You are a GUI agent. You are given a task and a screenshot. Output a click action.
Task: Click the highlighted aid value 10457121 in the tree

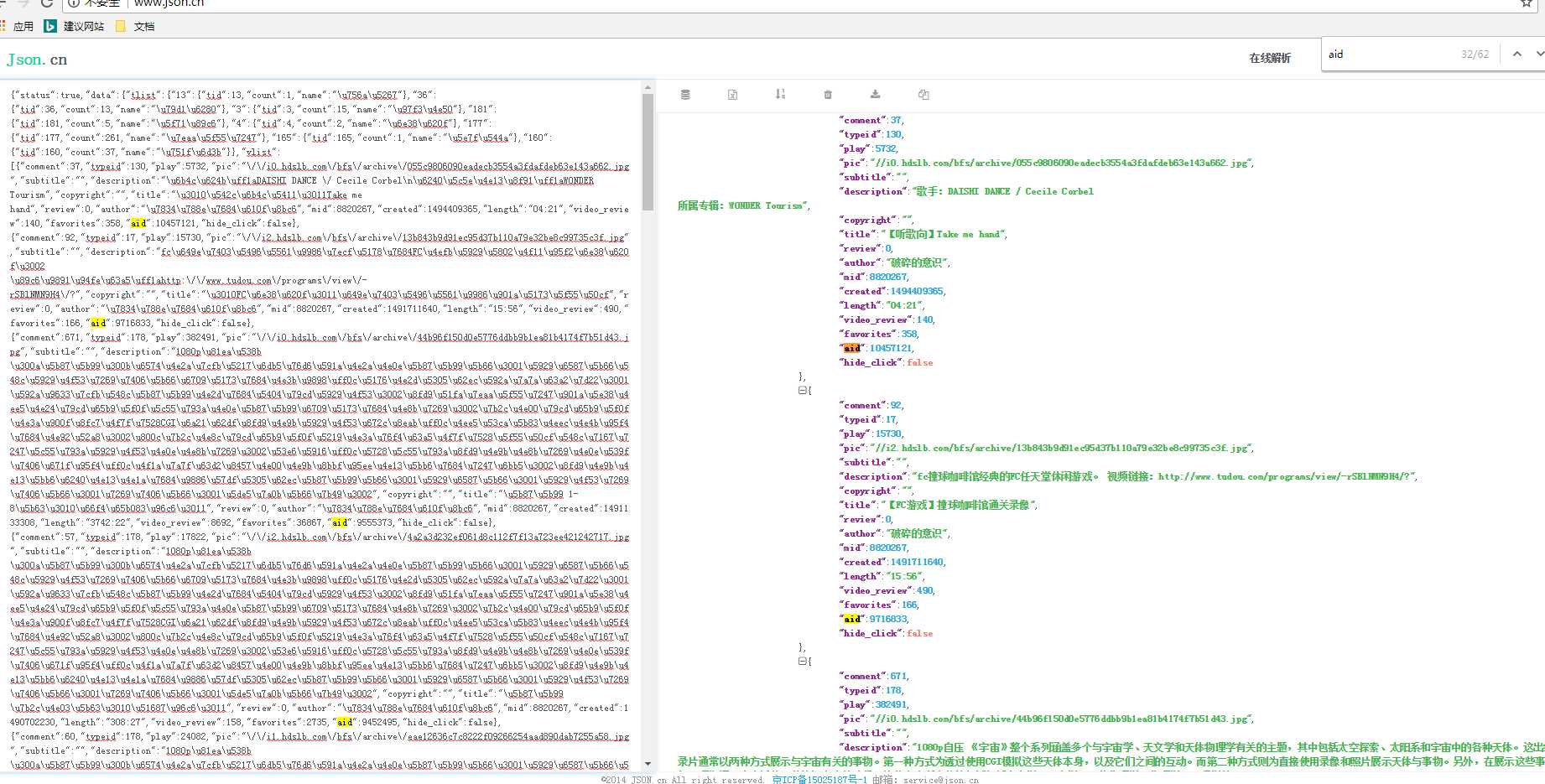[x=891, y=348]
